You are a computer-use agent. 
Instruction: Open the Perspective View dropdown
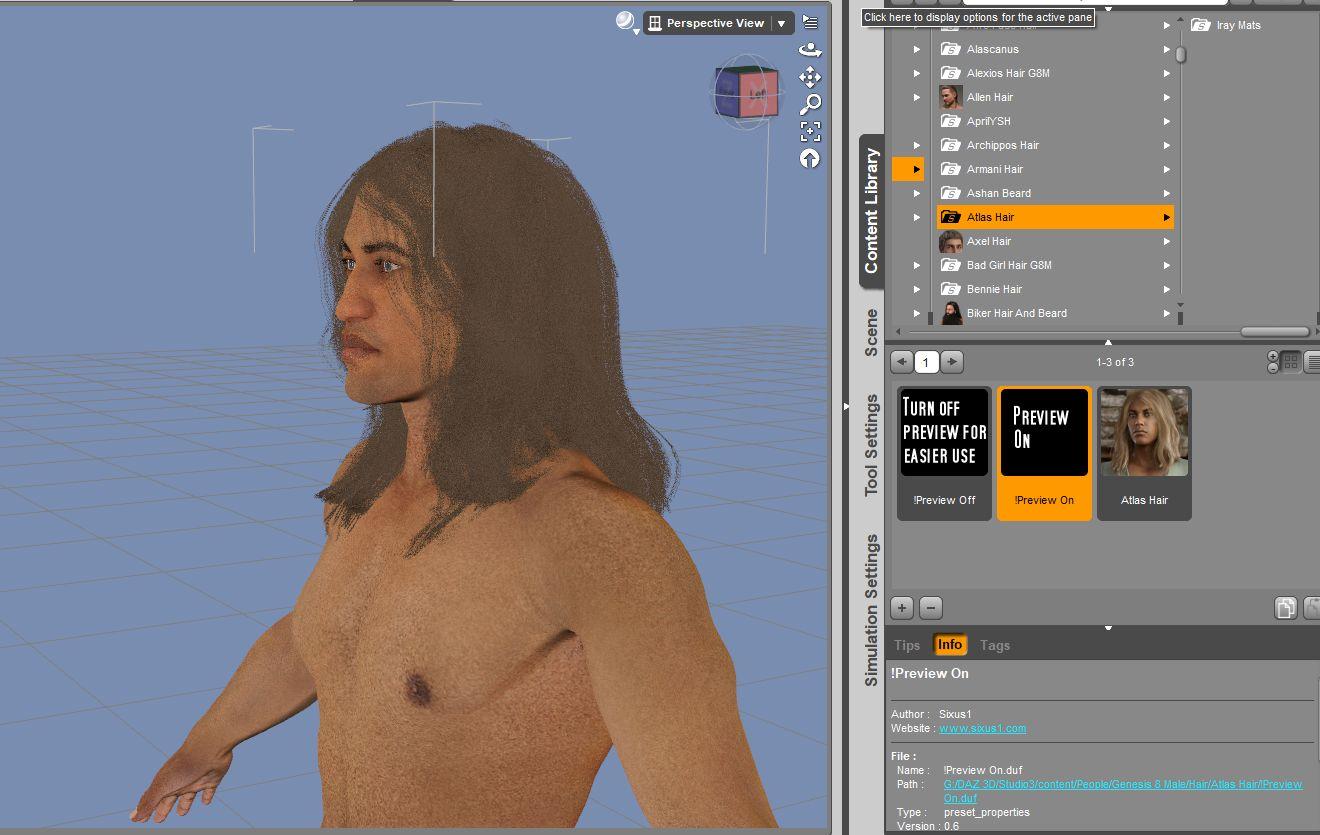782,22
